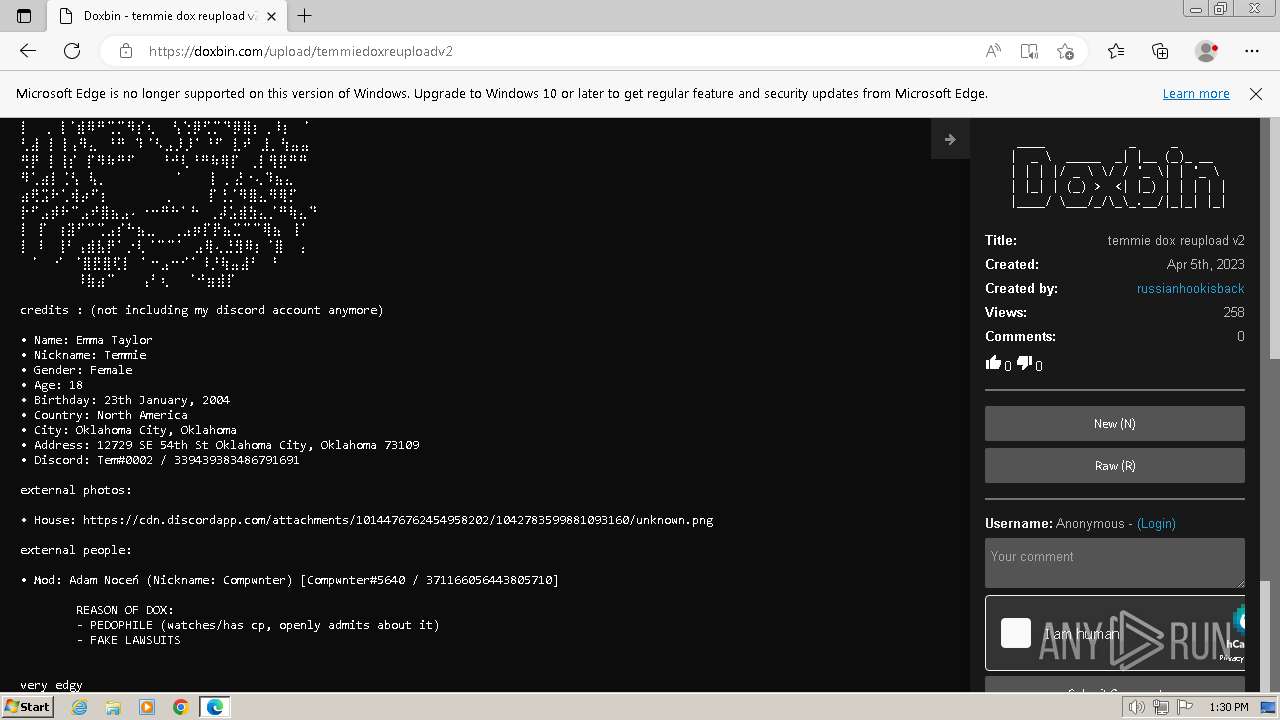Check the I am human captcha box
1280x720 pixels.
1016,633
